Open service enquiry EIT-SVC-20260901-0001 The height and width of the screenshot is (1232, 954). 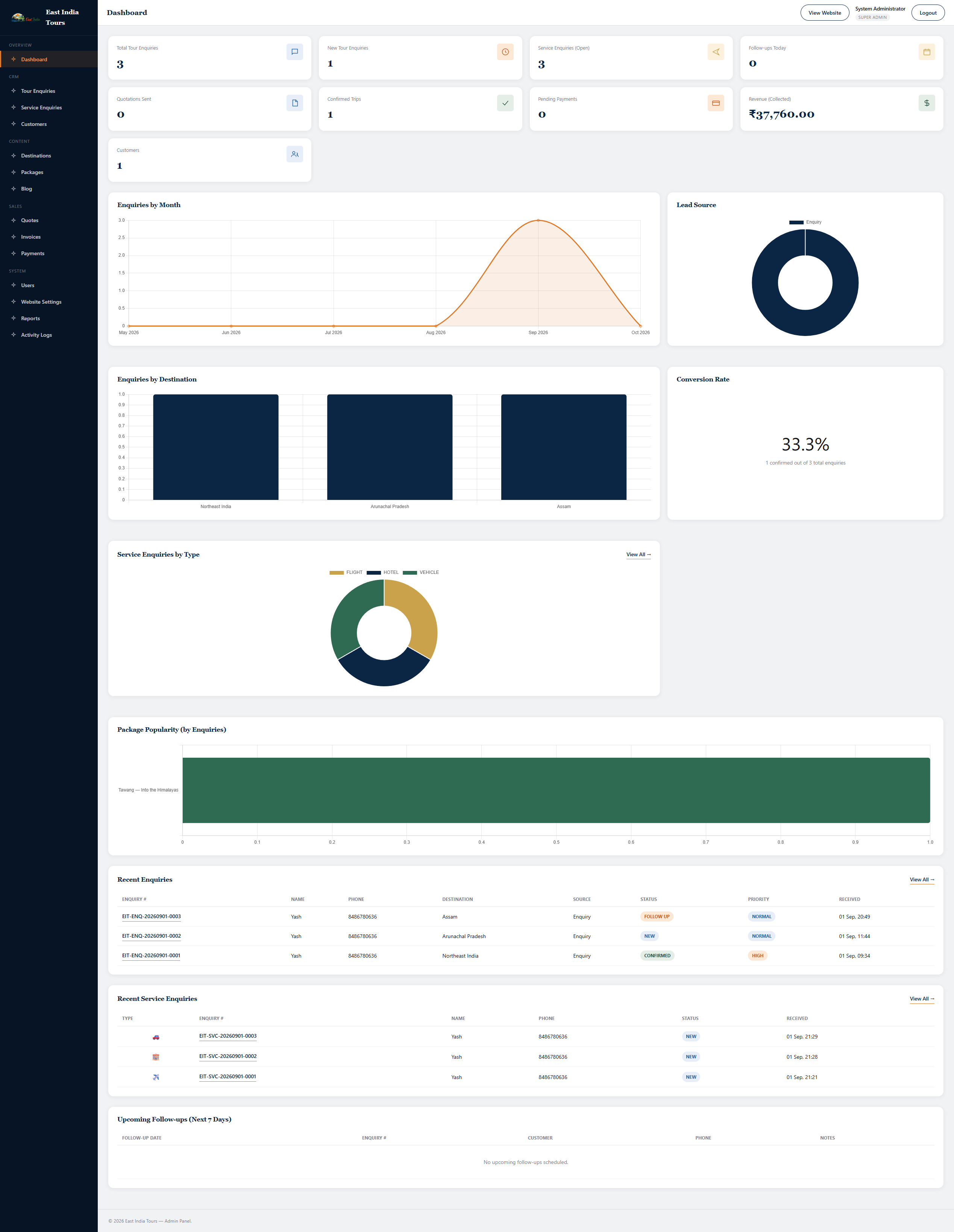[228, 1077]
